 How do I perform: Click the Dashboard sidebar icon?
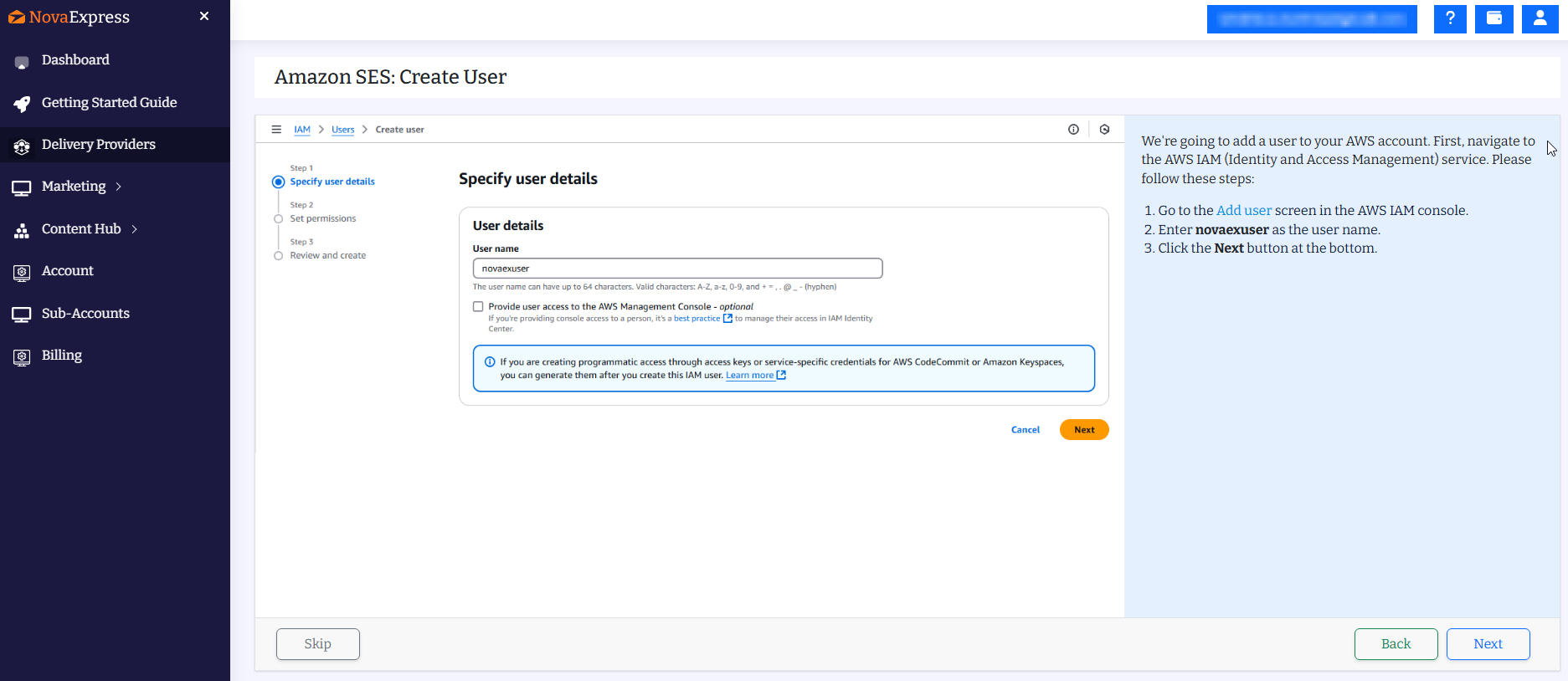pyautogui.click(x=22, y=61)
